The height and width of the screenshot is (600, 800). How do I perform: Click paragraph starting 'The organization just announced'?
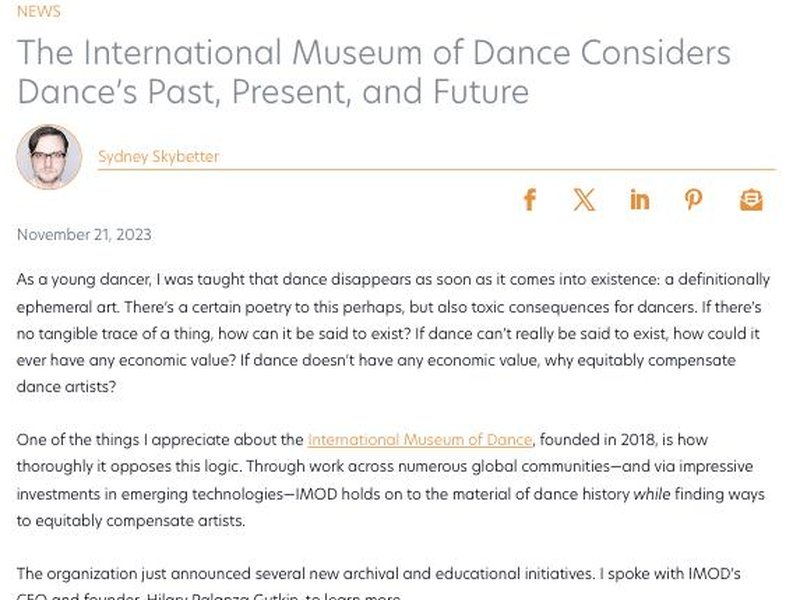click(379, 583)
